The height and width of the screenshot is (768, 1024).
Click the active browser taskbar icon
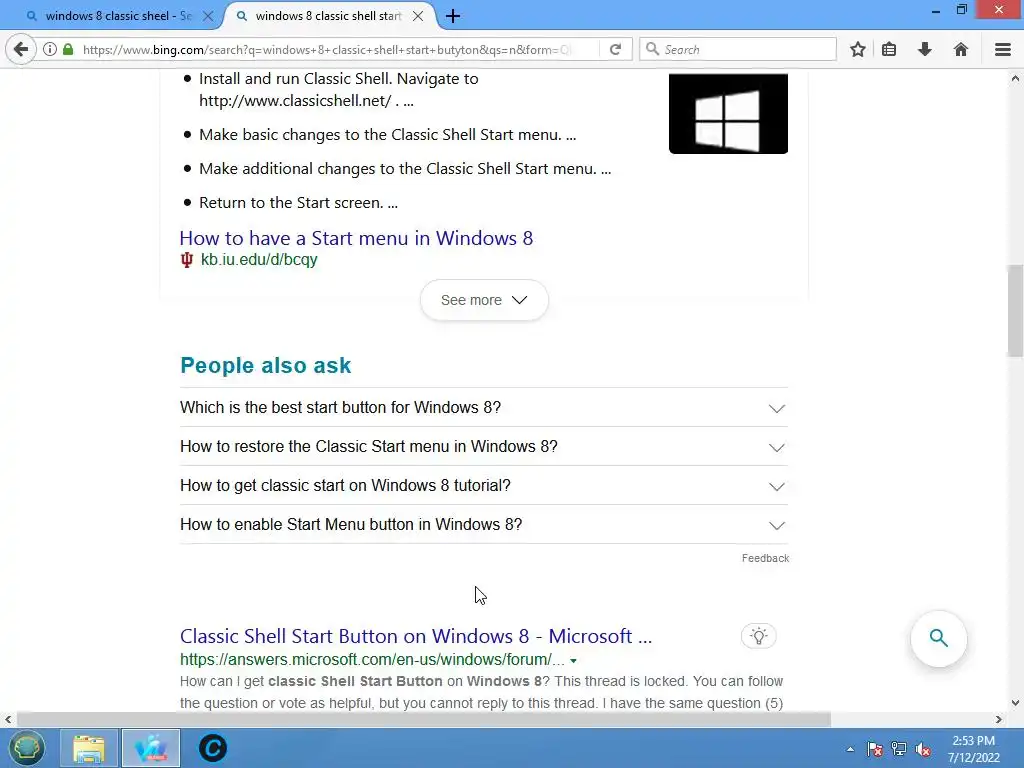(x=151, y=748)
